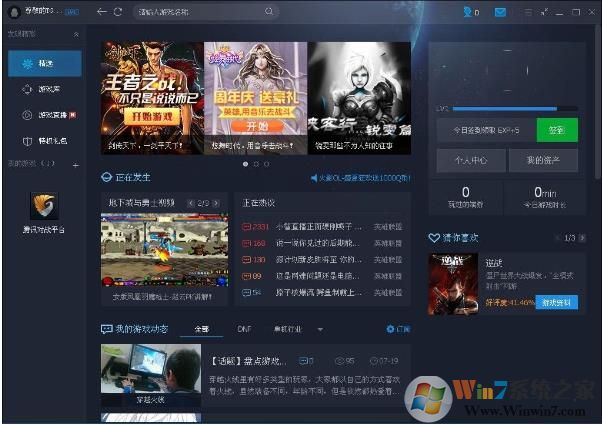Click the username text beside the avatar
This screenshot has height=425, width=602.
click(43, 11)
